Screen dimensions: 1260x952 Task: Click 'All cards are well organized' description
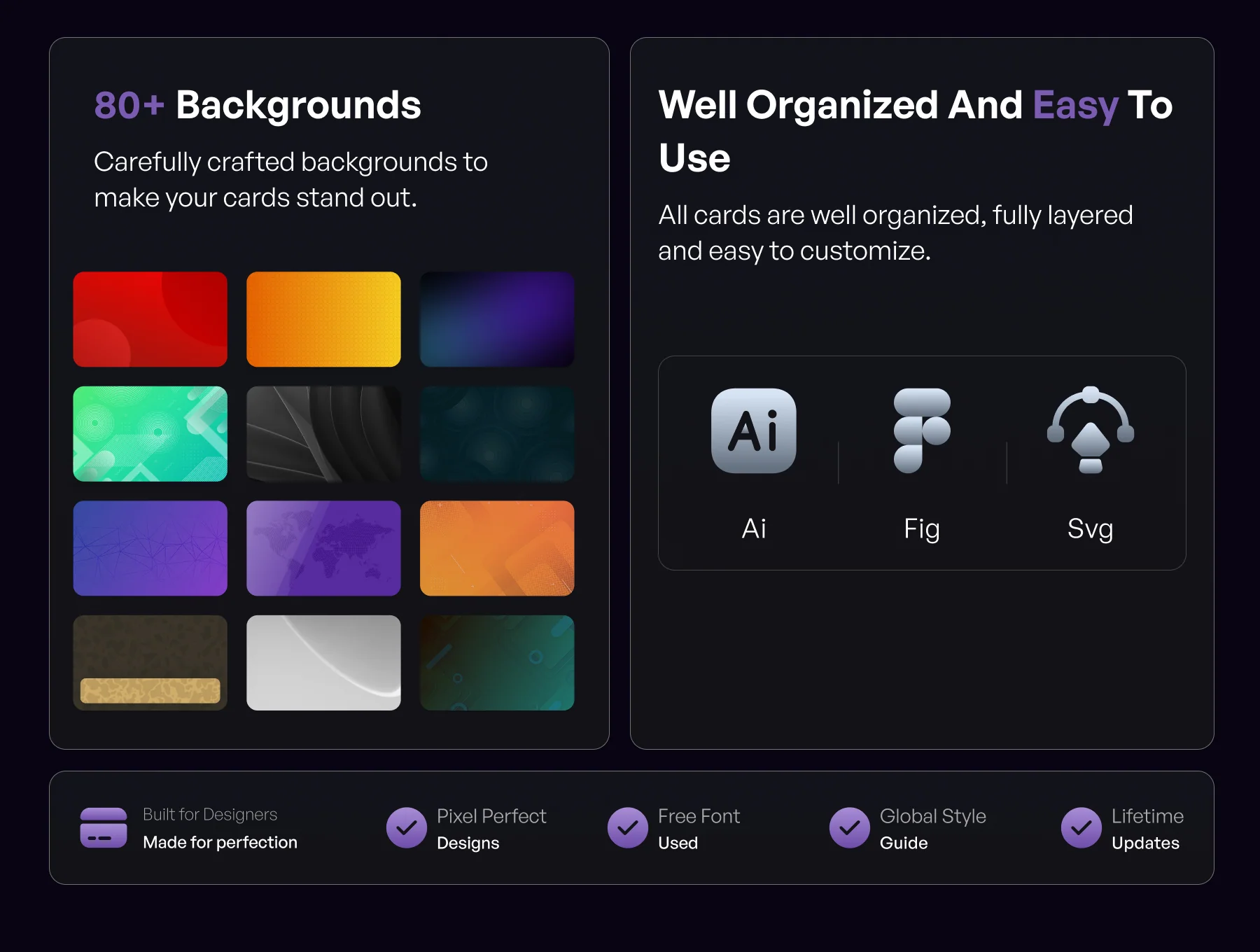[895, 233]
